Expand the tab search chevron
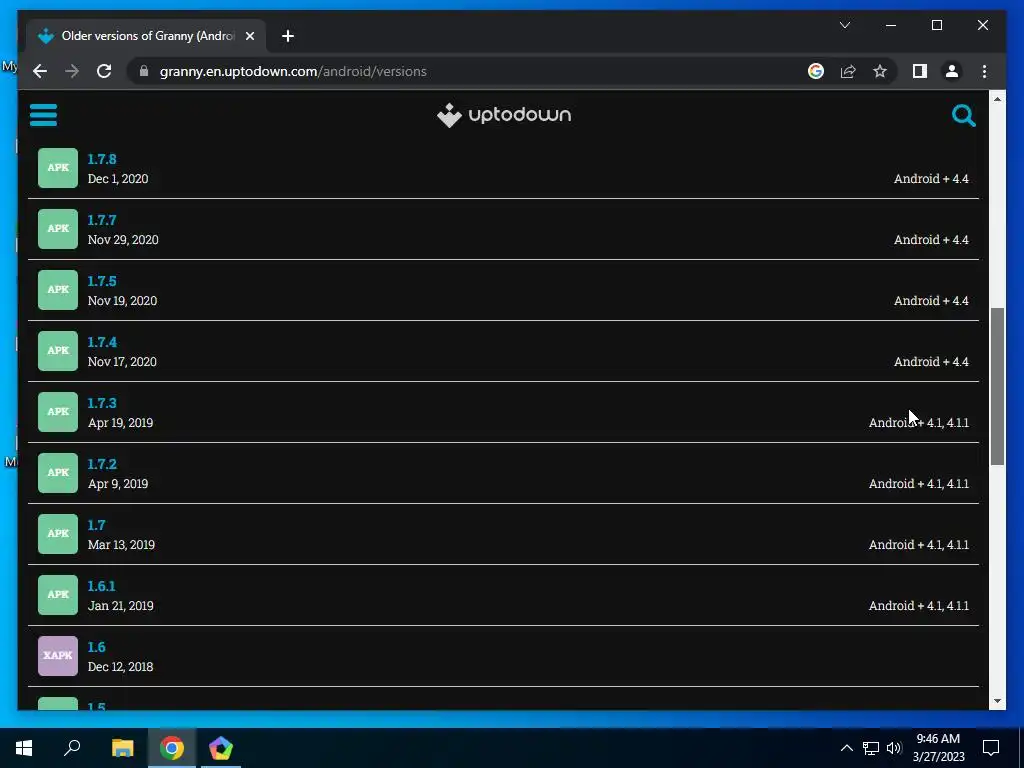The width and height of the screenshot is (1024, 768). (x=844, y=25)
